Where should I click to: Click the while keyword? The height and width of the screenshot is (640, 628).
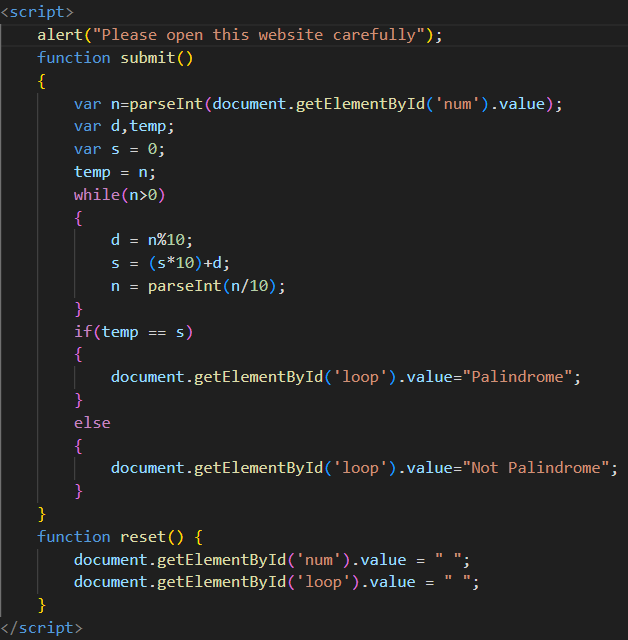coord(96,194)
